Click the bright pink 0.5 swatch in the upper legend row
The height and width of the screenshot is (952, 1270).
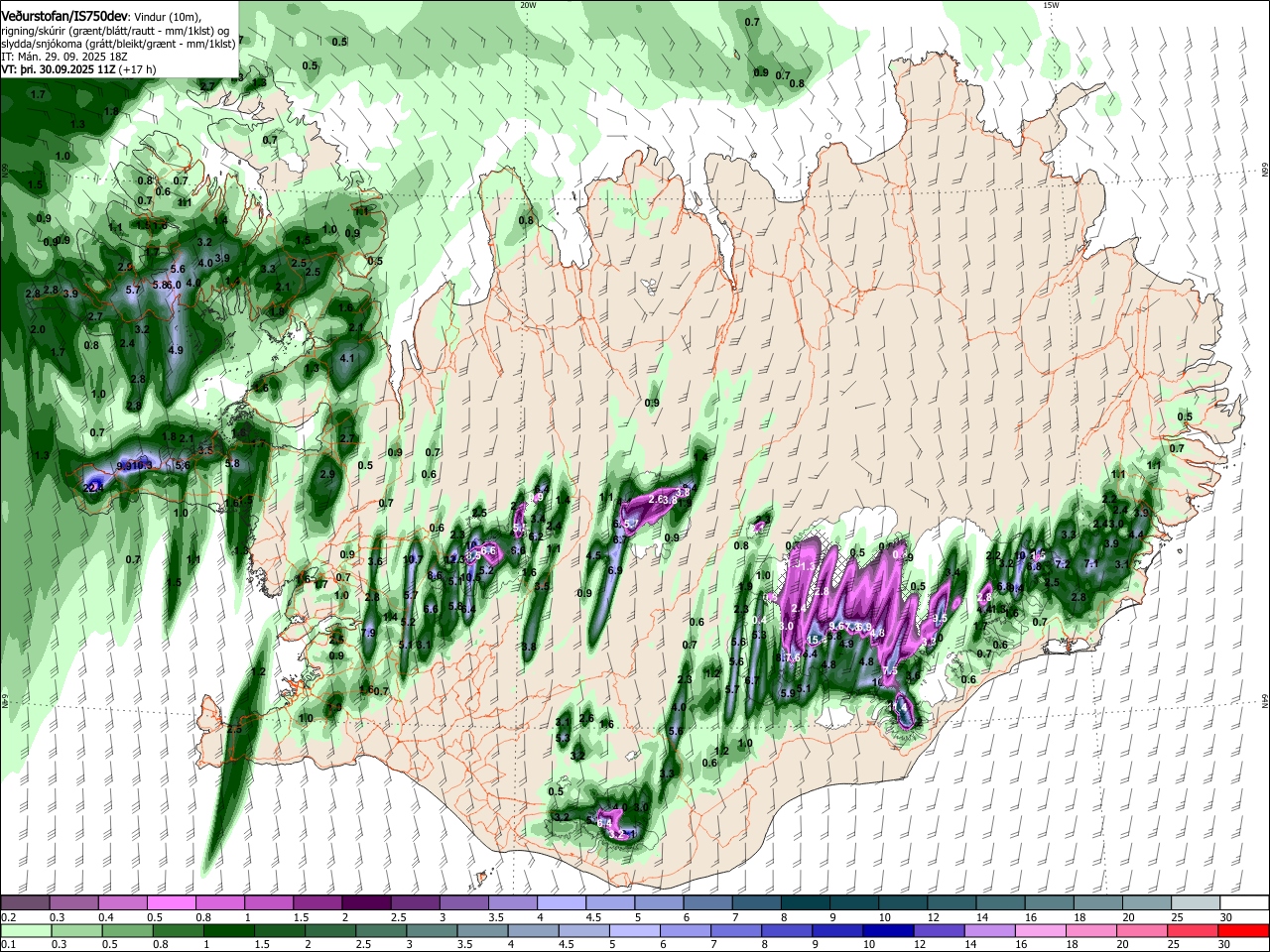point(171,902)
